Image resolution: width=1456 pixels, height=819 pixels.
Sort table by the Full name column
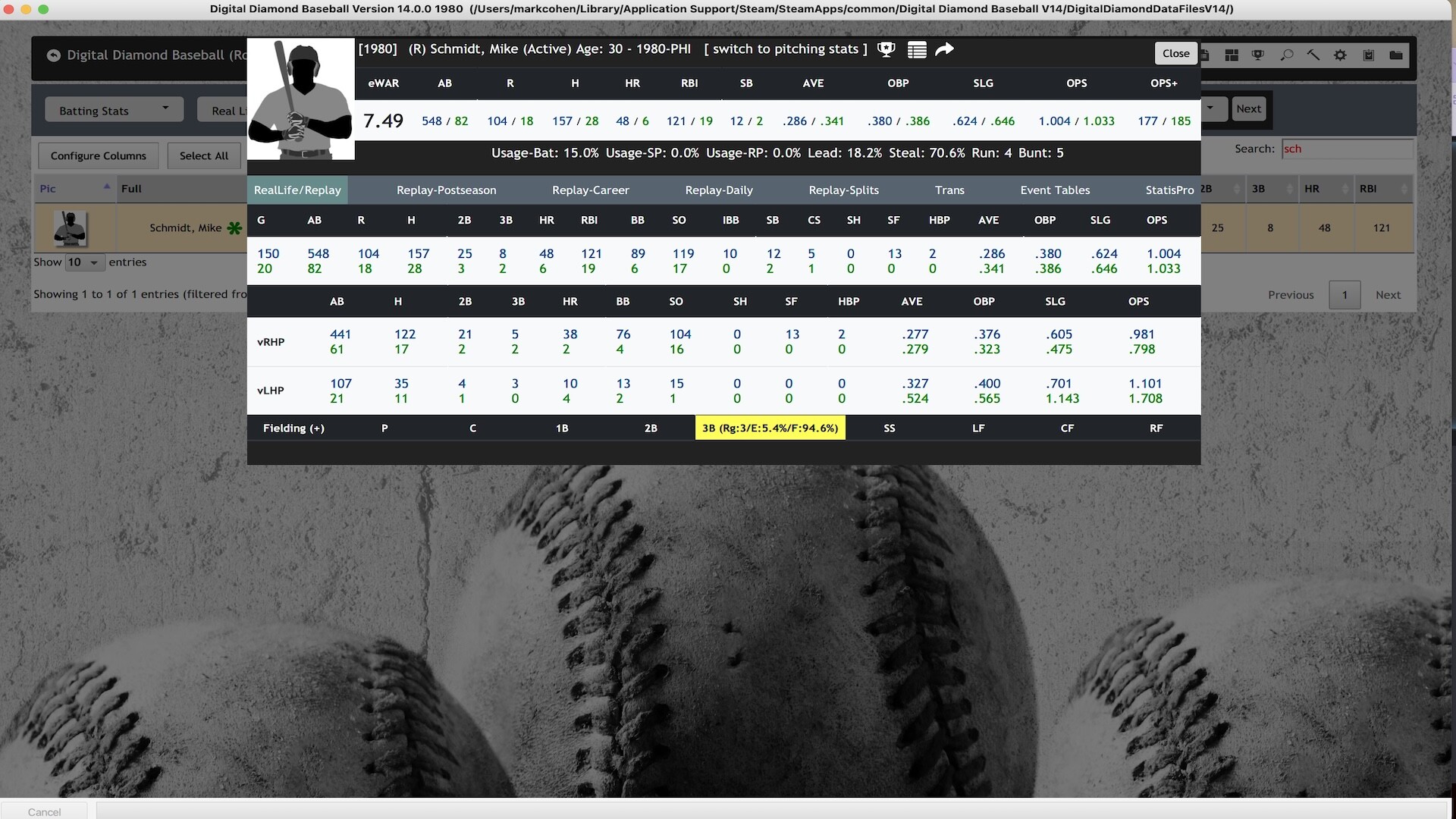pos(182,189)
